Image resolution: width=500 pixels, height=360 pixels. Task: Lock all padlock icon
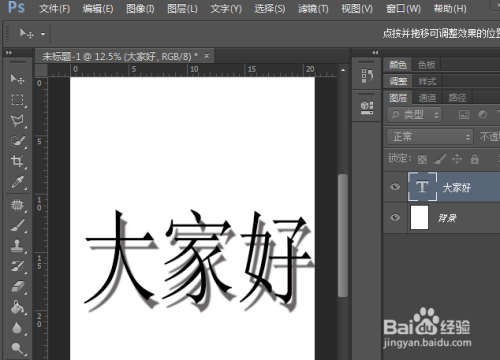click(475, 159)
